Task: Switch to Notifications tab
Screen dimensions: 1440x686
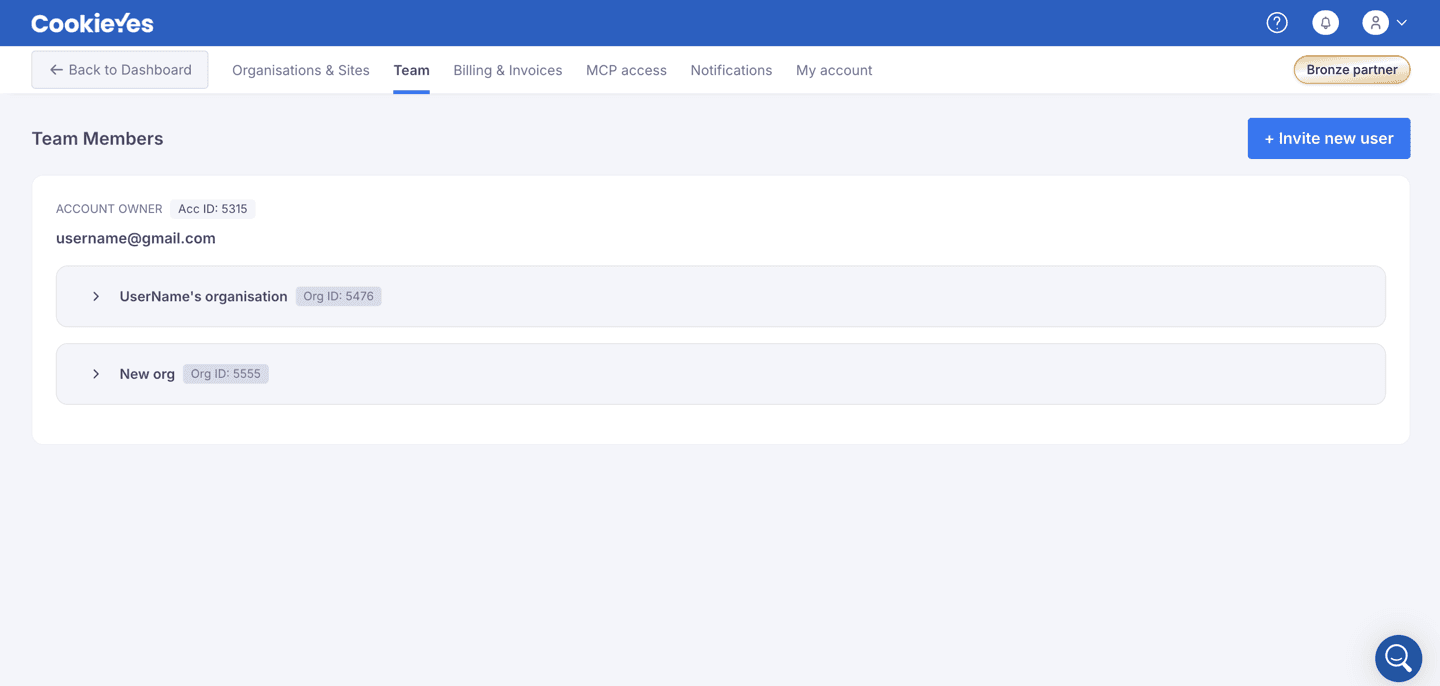Action: (x=731, y=70)
